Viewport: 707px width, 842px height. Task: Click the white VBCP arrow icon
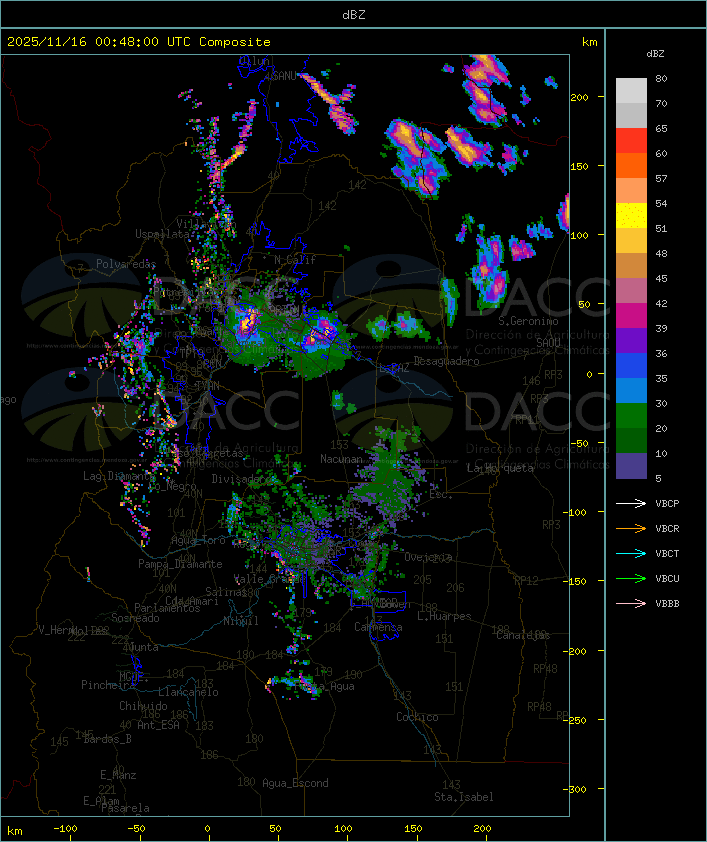coord(631,503)
